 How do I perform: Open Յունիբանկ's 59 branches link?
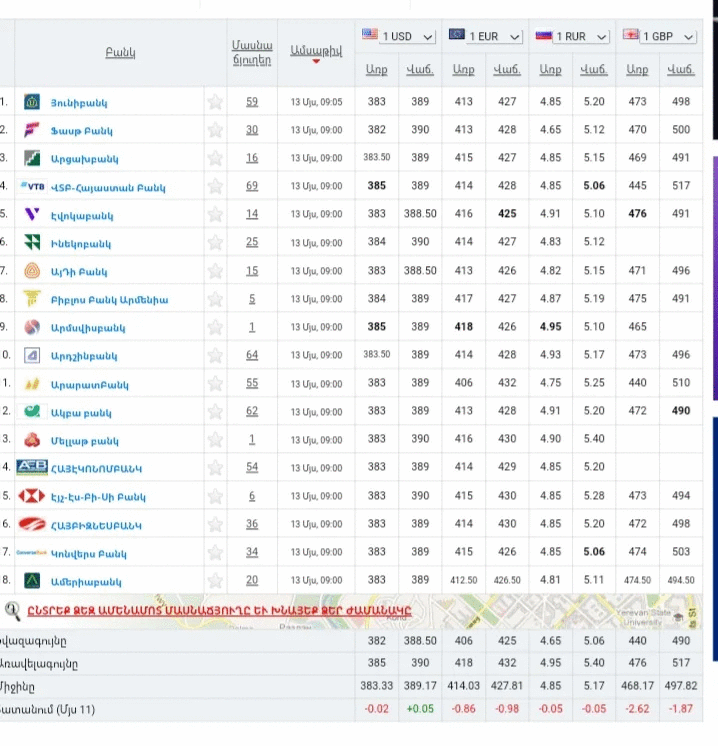252,102
